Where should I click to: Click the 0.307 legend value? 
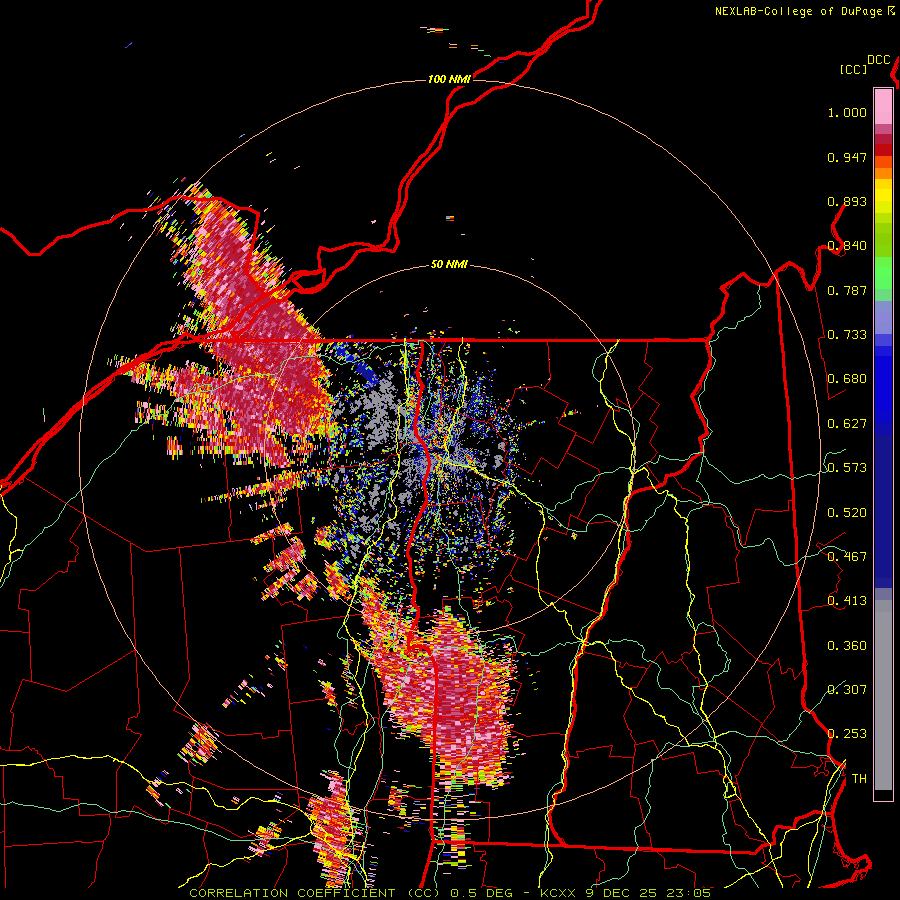click(847, 690)
